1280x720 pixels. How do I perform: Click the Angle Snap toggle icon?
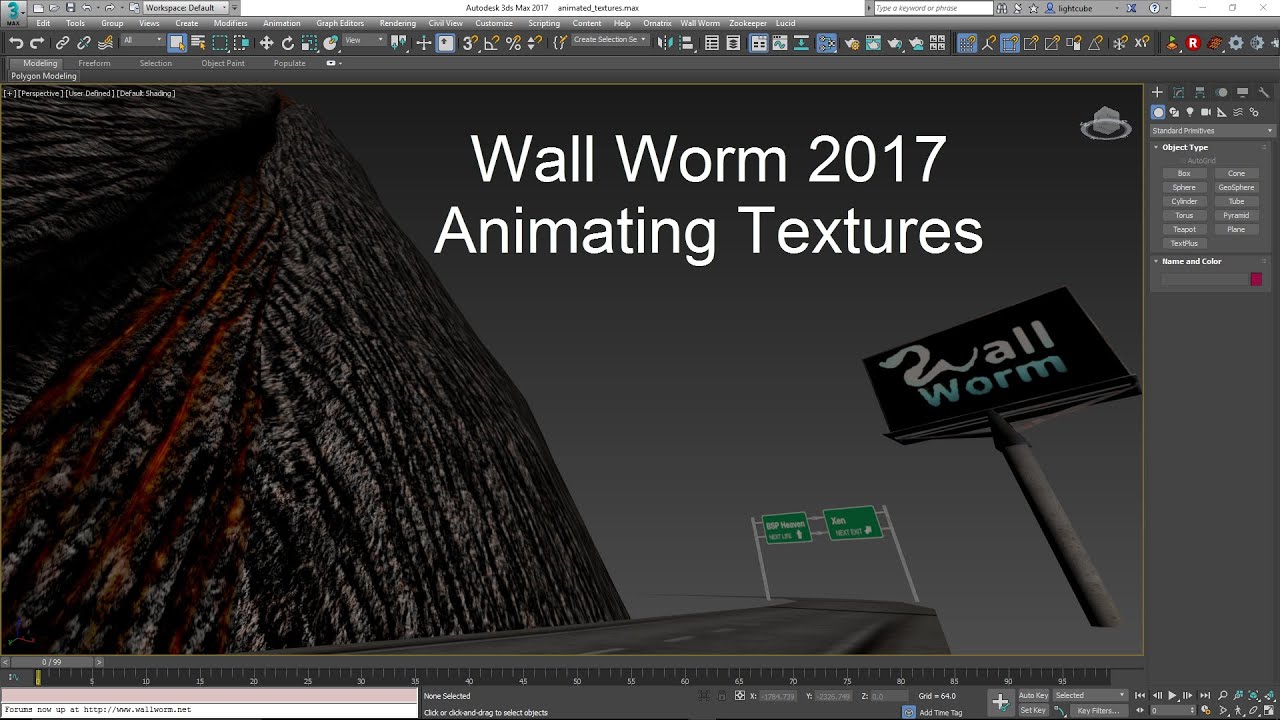tap(491, 43)
